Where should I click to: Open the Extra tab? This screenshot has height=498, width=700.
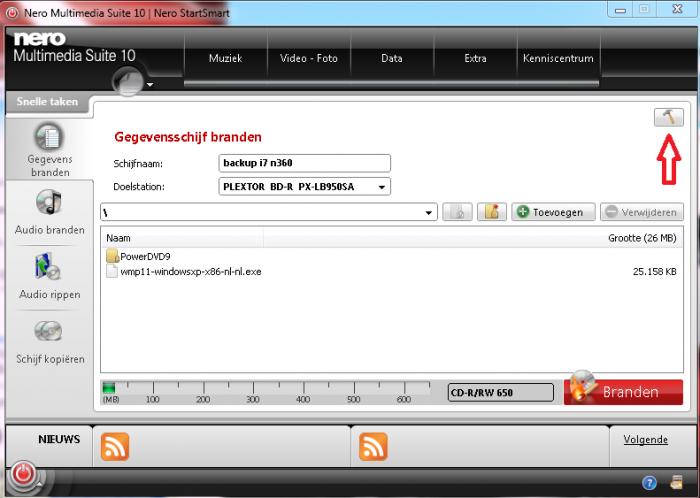point(475,58)
